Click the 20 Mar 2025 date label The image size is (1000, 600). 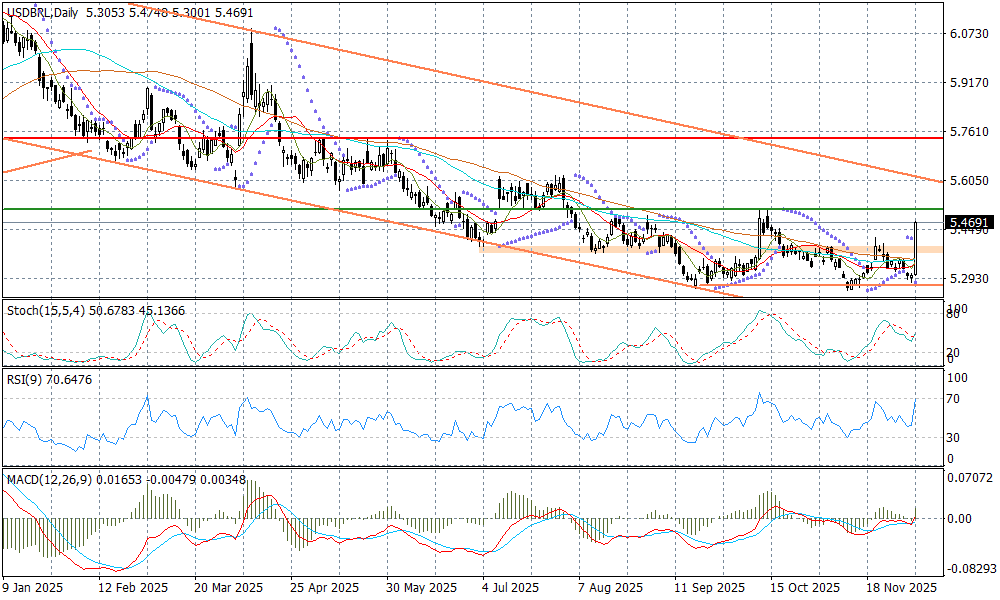[x=228, y=588]
